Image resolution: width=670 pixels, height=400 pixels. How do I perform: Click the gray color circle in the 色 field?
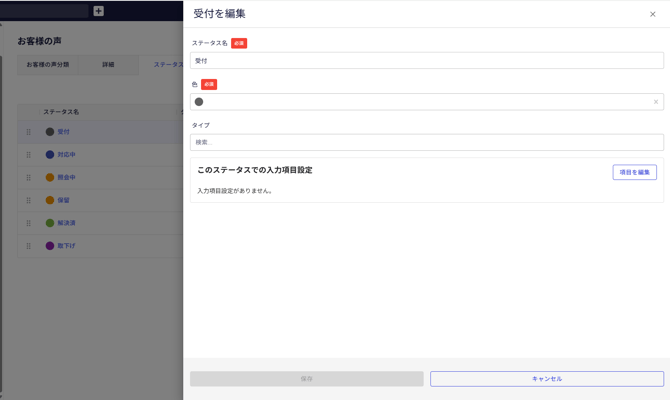199,102
